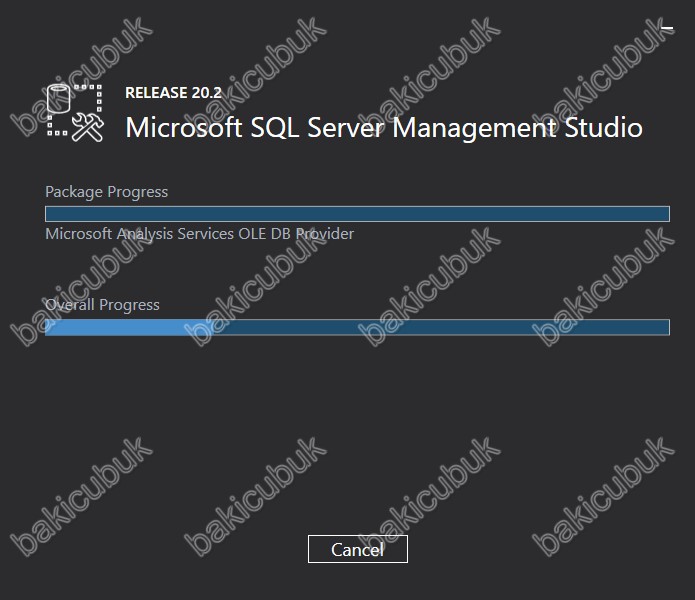The image size is (695, 600).
Task: Click the bakicubuk watermark in the bottom-left corner
Action: click(82, 496)
